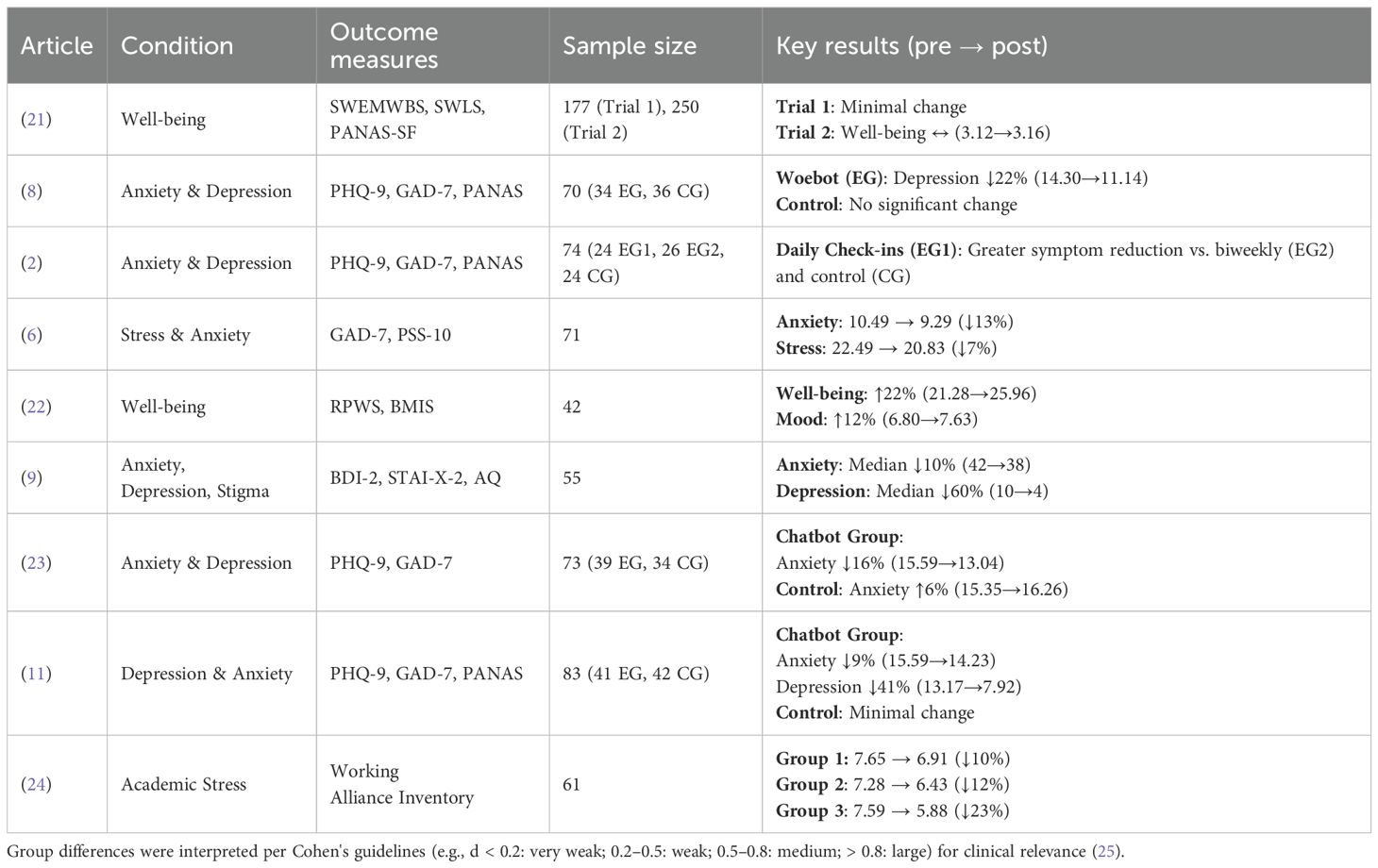
Task: Click the SWEMWBS, SWLS, PANAS-SF cell
Action: 408,120
